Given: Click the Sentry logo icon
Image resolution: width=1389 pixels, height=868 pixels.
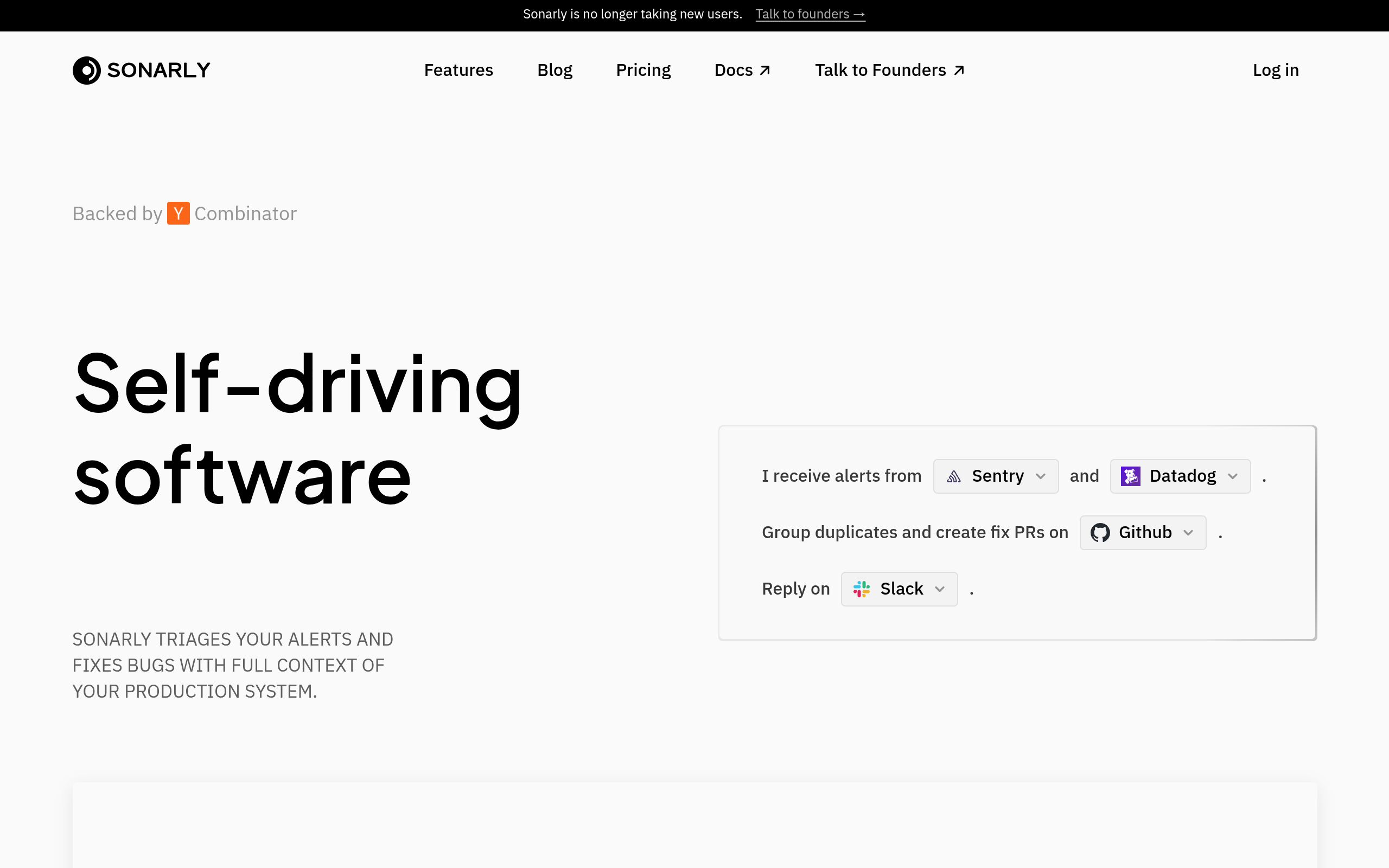Looking at the screenshot, I should (x=953, y=476).
